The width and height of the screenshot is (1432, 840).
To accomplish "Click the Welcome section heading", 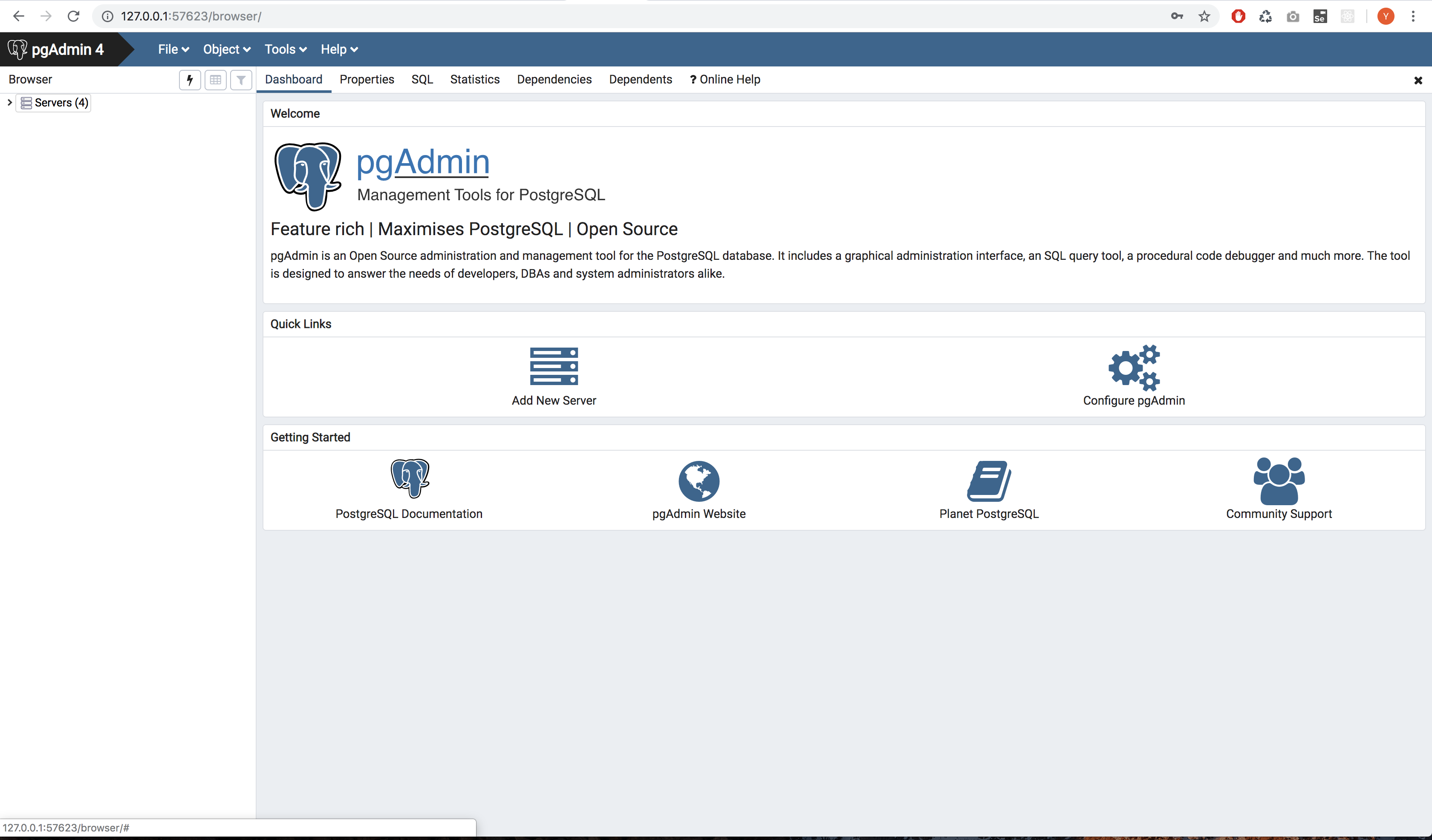I will [x=295, y=114].
